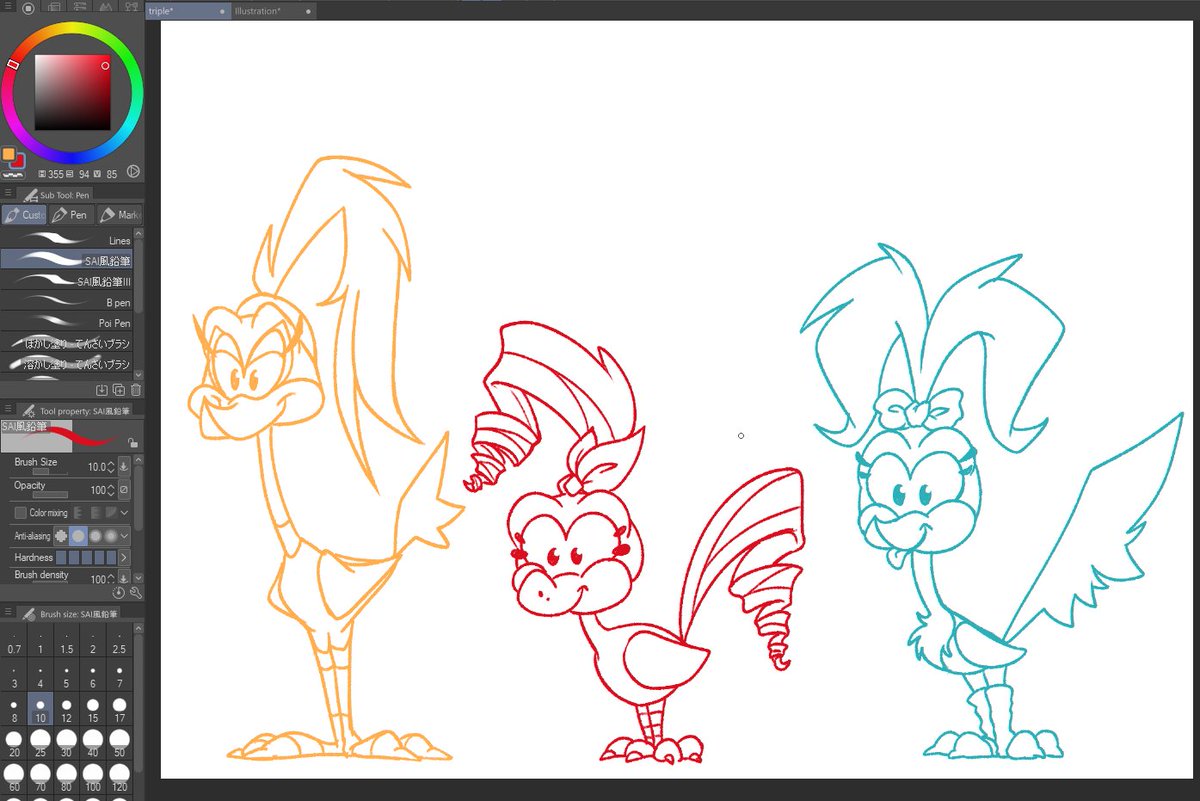Viewport: 1200px width, 801px height.
Task: Select the transparent color strip
Action: click(13, 173)
